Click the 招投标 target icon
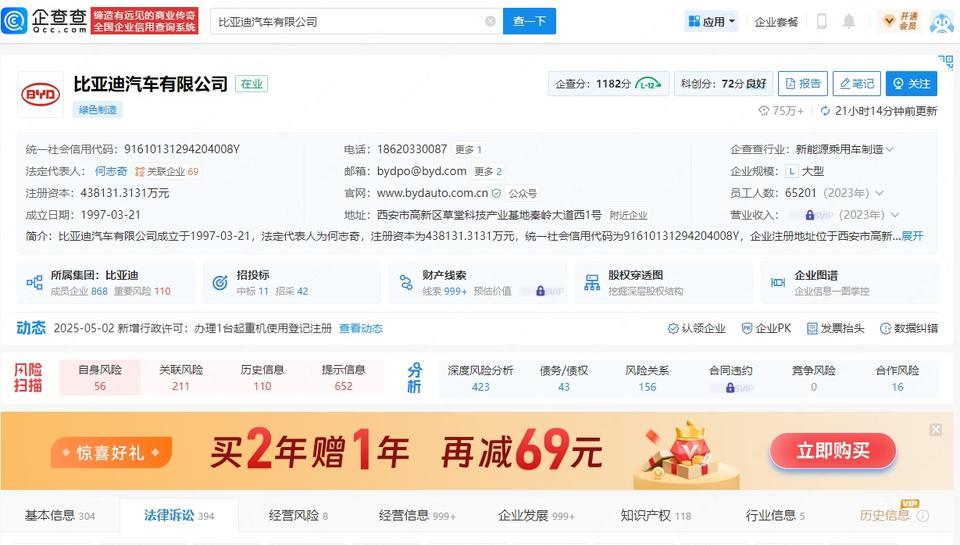960x545 pixels. click(220, 282)
